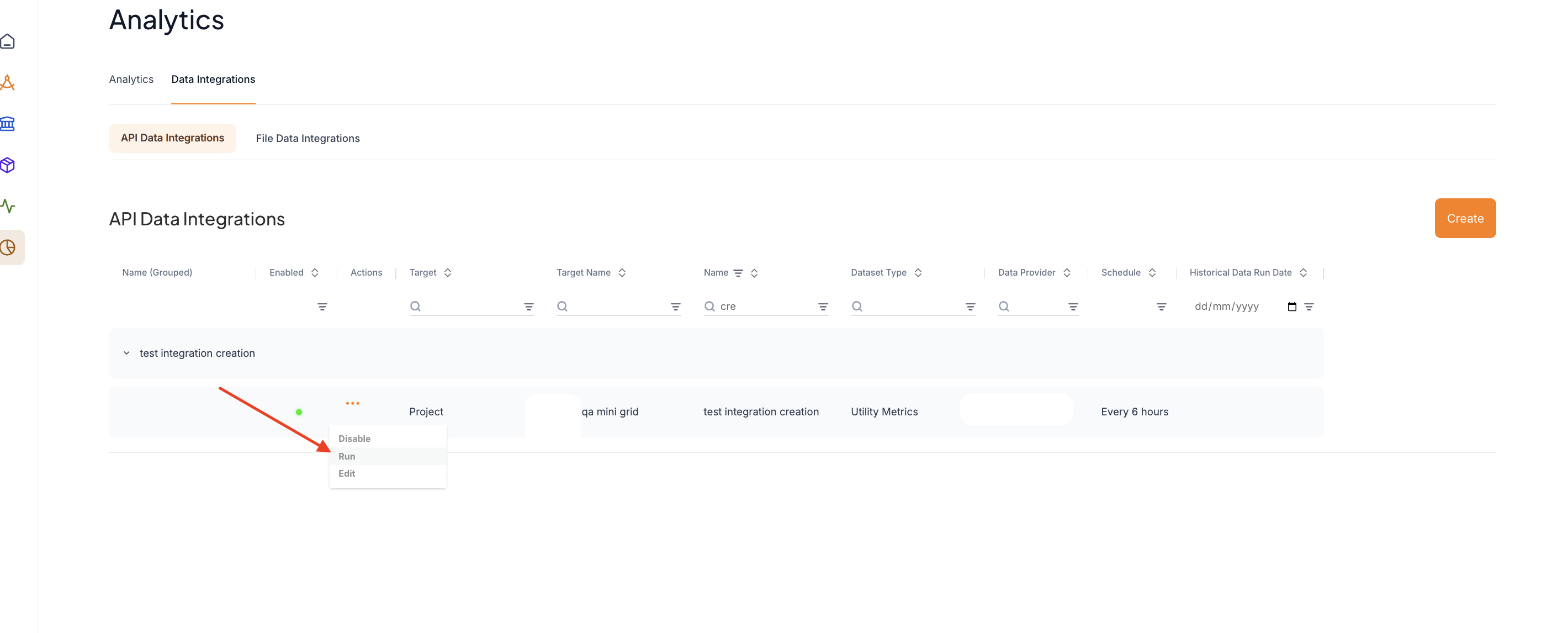The height and width of the screenshot is (633, 1568).
Task: Open filter menu in Target Name search
Action: pos(675,307)
